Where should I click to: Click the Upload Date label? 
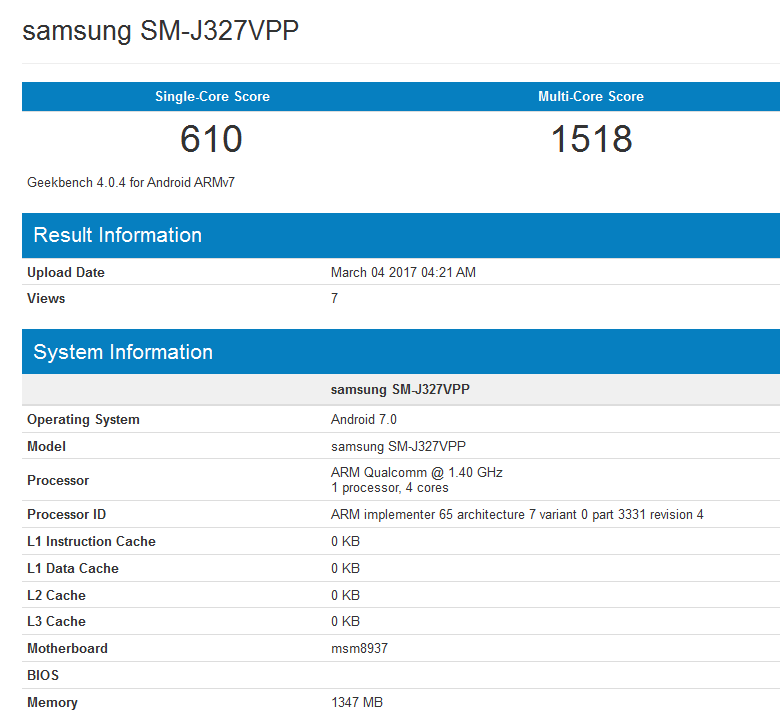tap(66, 273)
